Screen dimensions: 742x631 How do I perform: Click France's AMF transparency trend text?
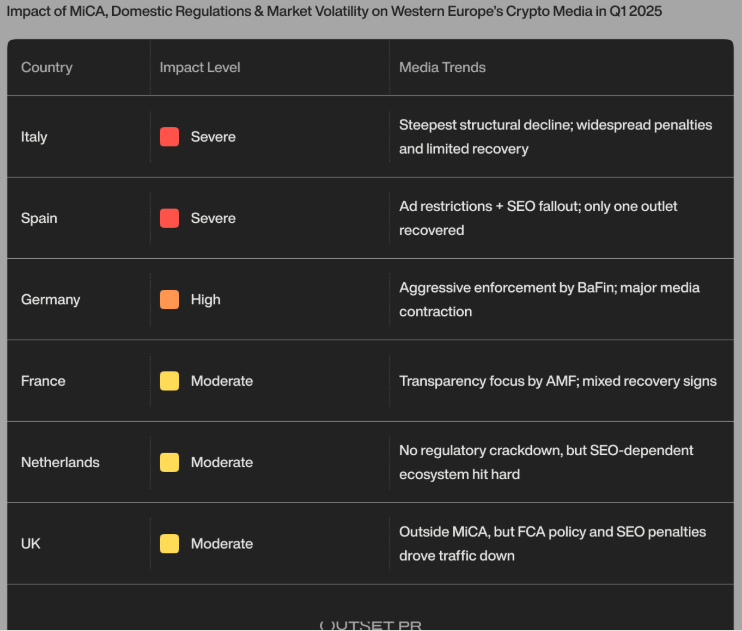pos(558,381)
